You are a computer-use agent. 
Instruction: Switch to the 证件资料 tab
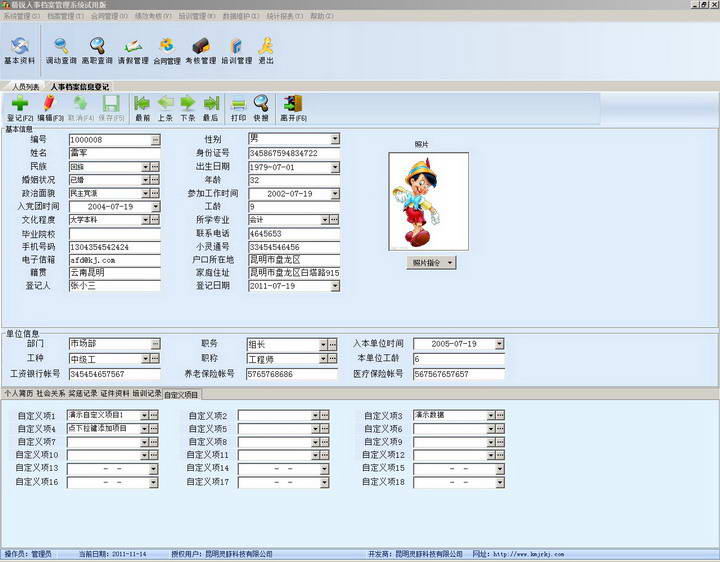[x=115, y=393]
